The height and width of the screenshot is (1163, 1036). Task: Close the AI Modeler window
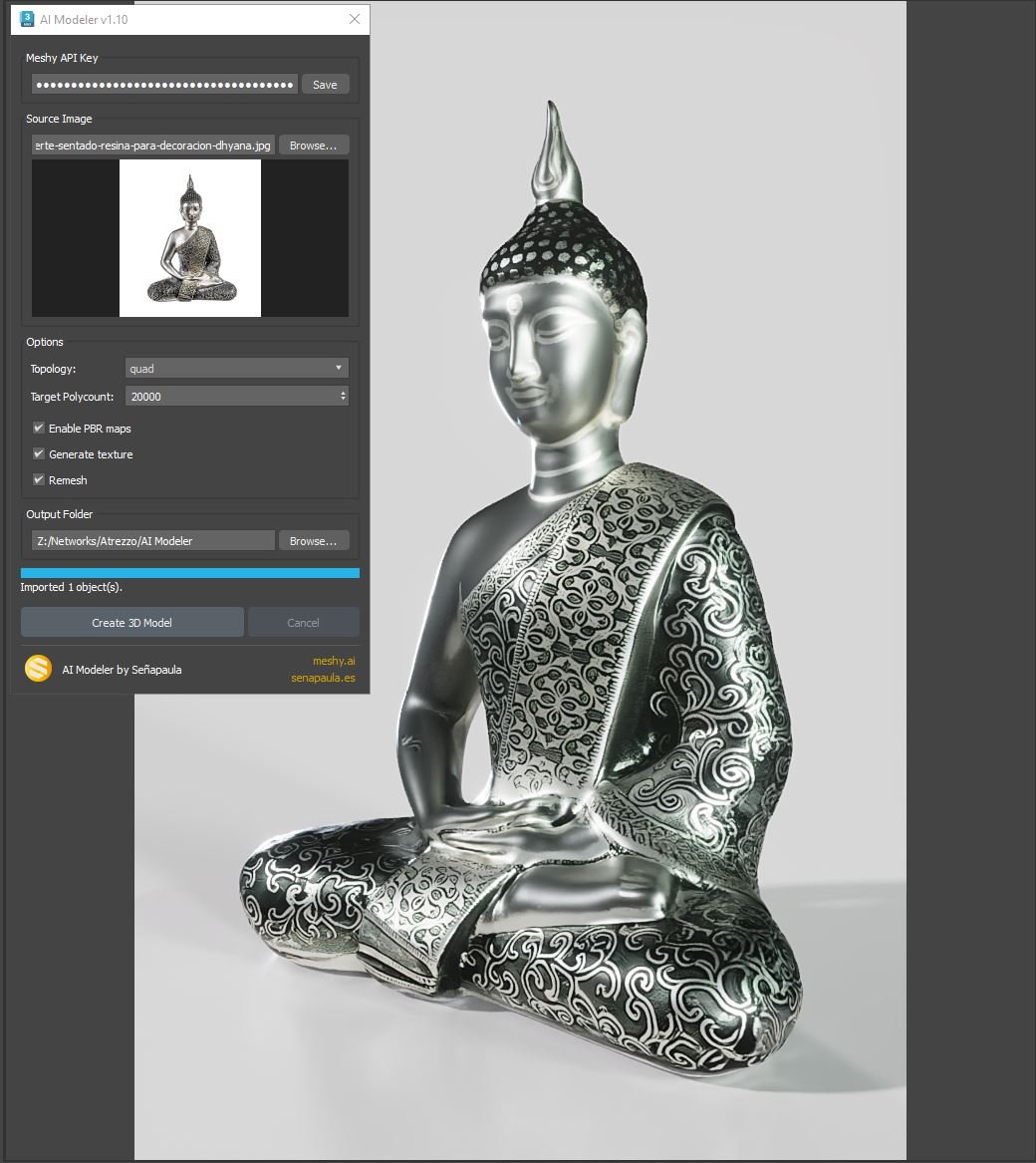[x=355, y=19]
